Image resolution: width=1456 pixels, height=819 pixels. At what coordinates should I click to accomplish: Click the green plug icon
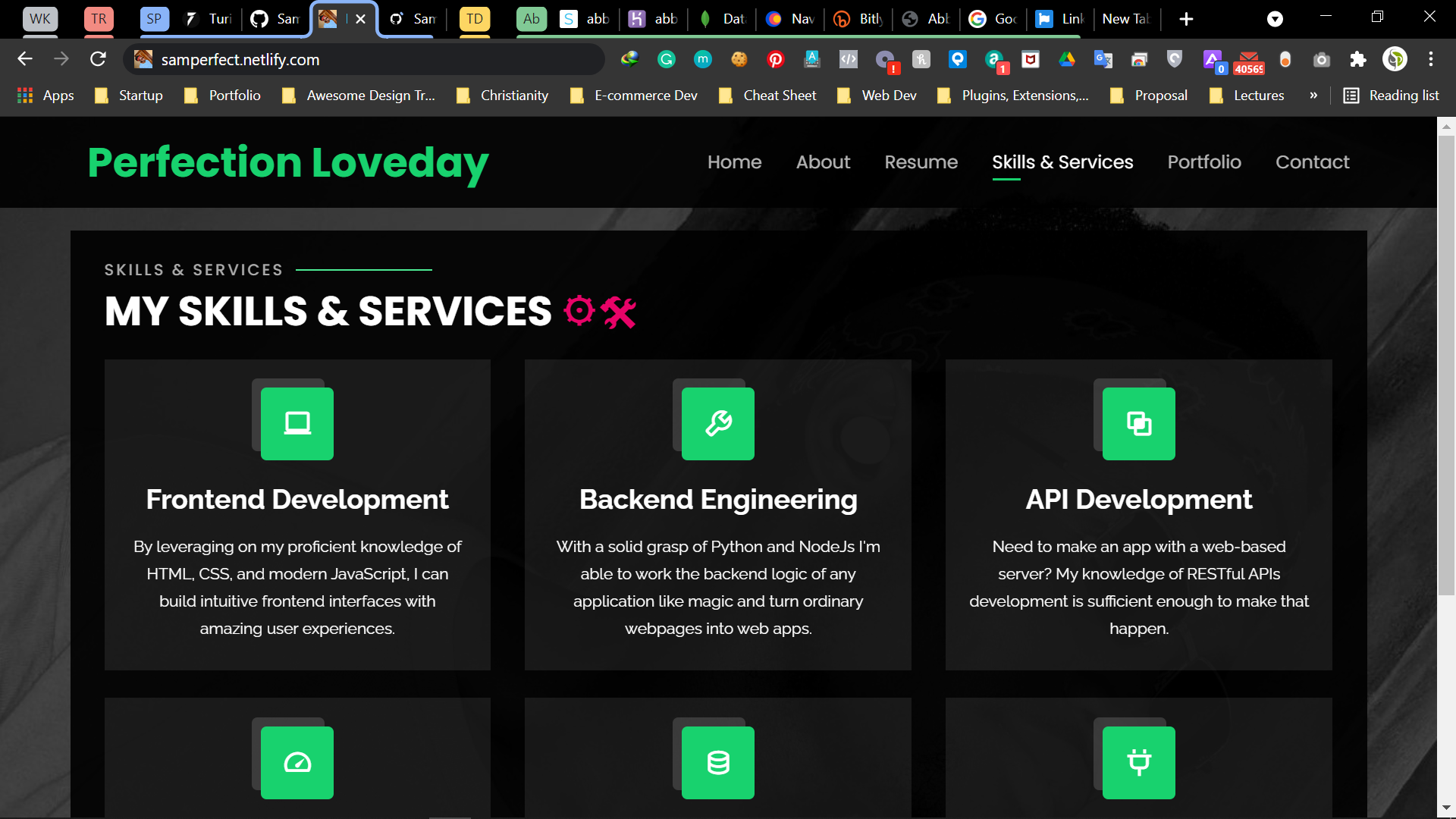coord(1138,762)
